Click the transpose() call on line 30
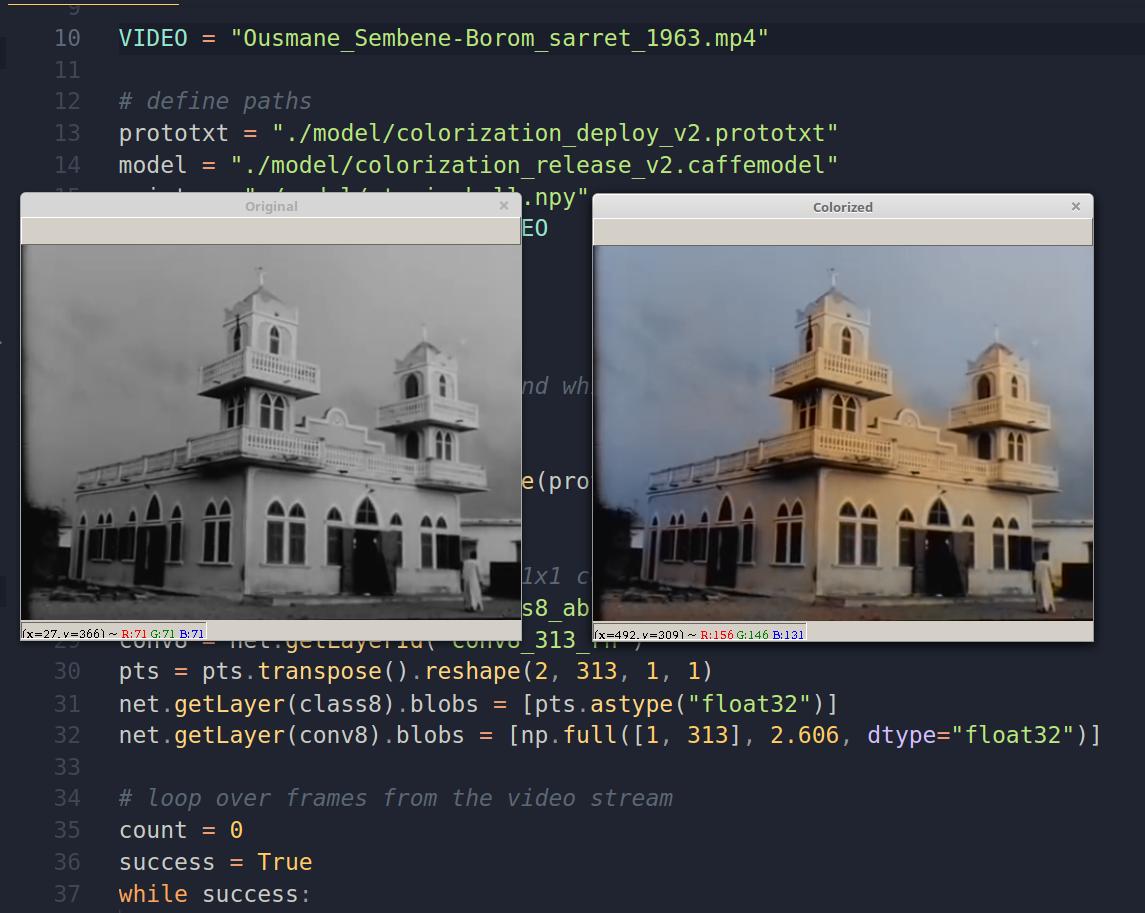Screen dimensions: 1145x913 (x=334, y=671)
